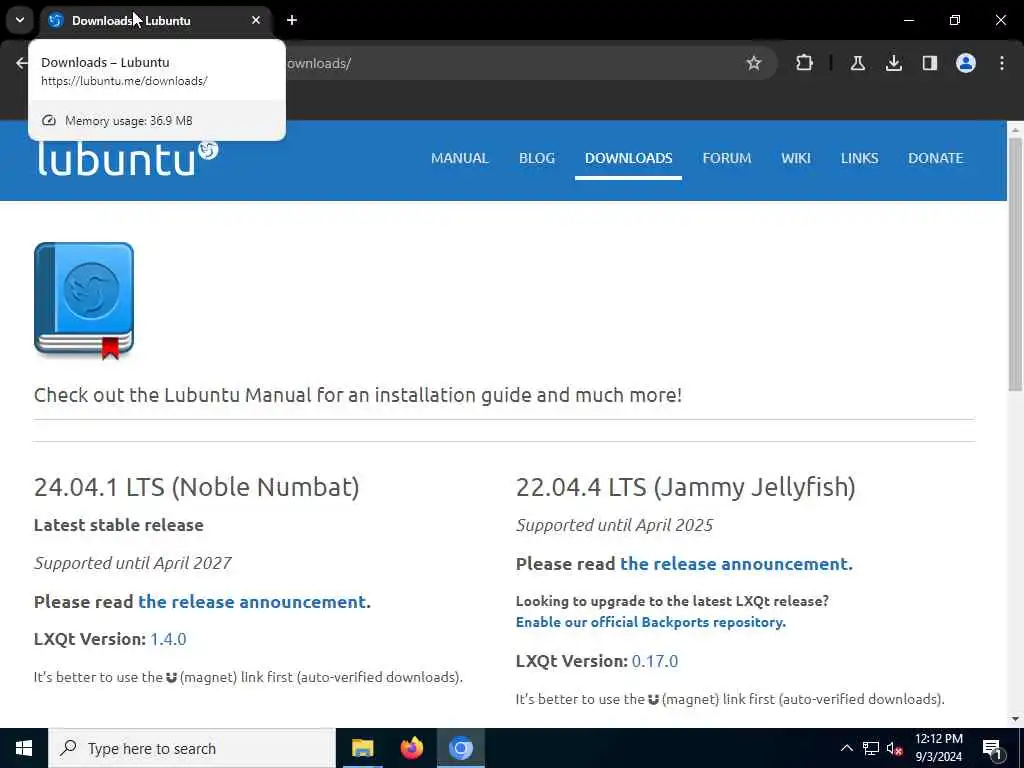
Task: Open Firefox from the taskbar
Action: 411,748
